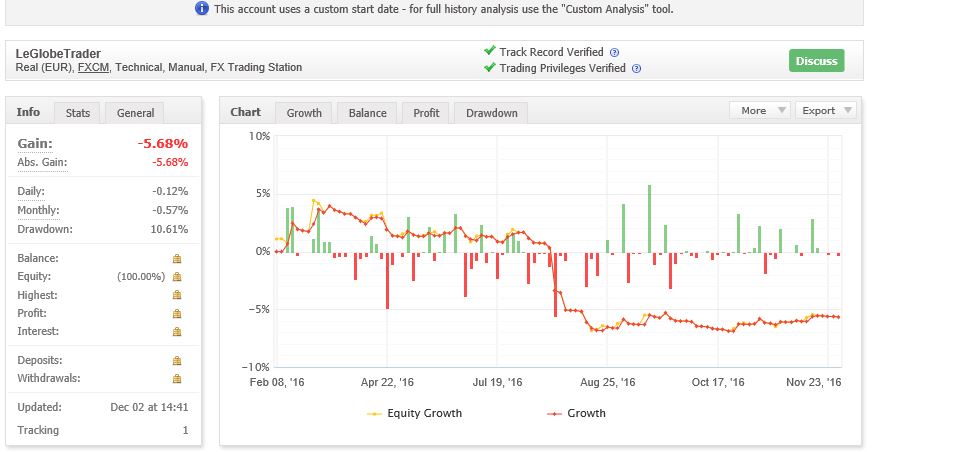Click the lock icon next to Balance
The image size is (980, 452).
(177, 258)
